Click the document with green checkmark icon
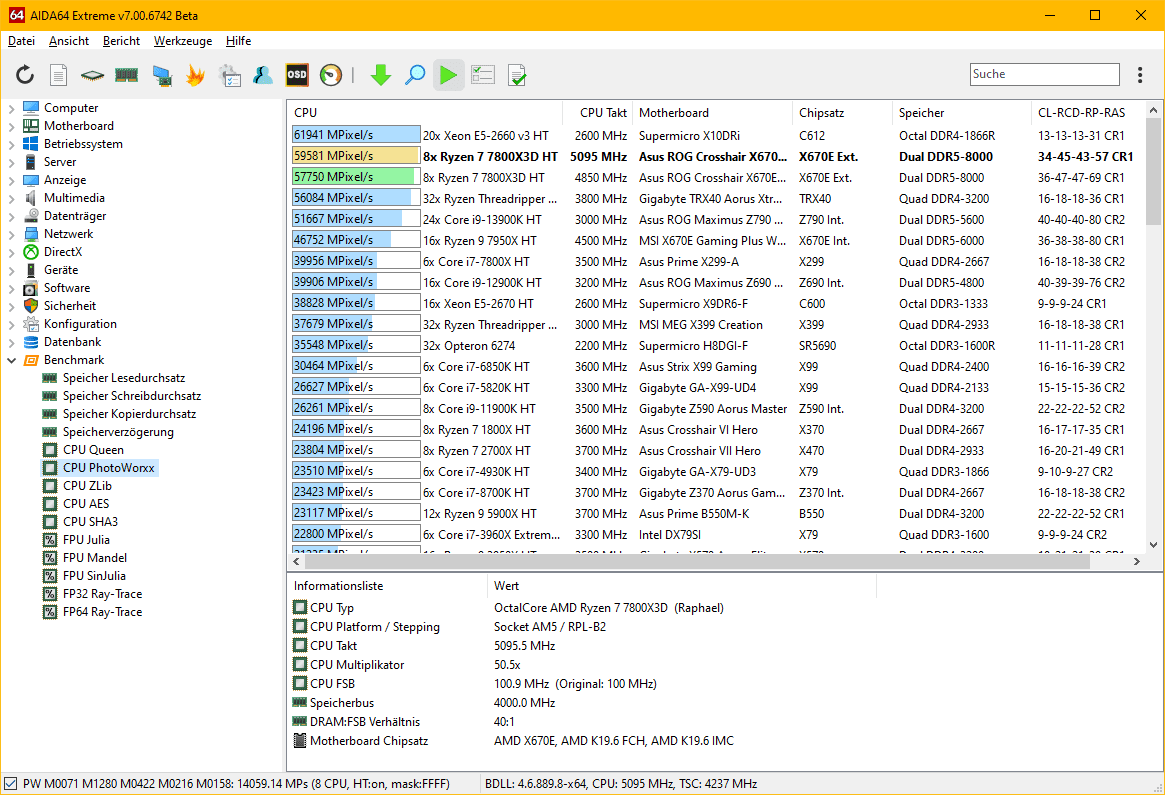 (x=517, y=74)
